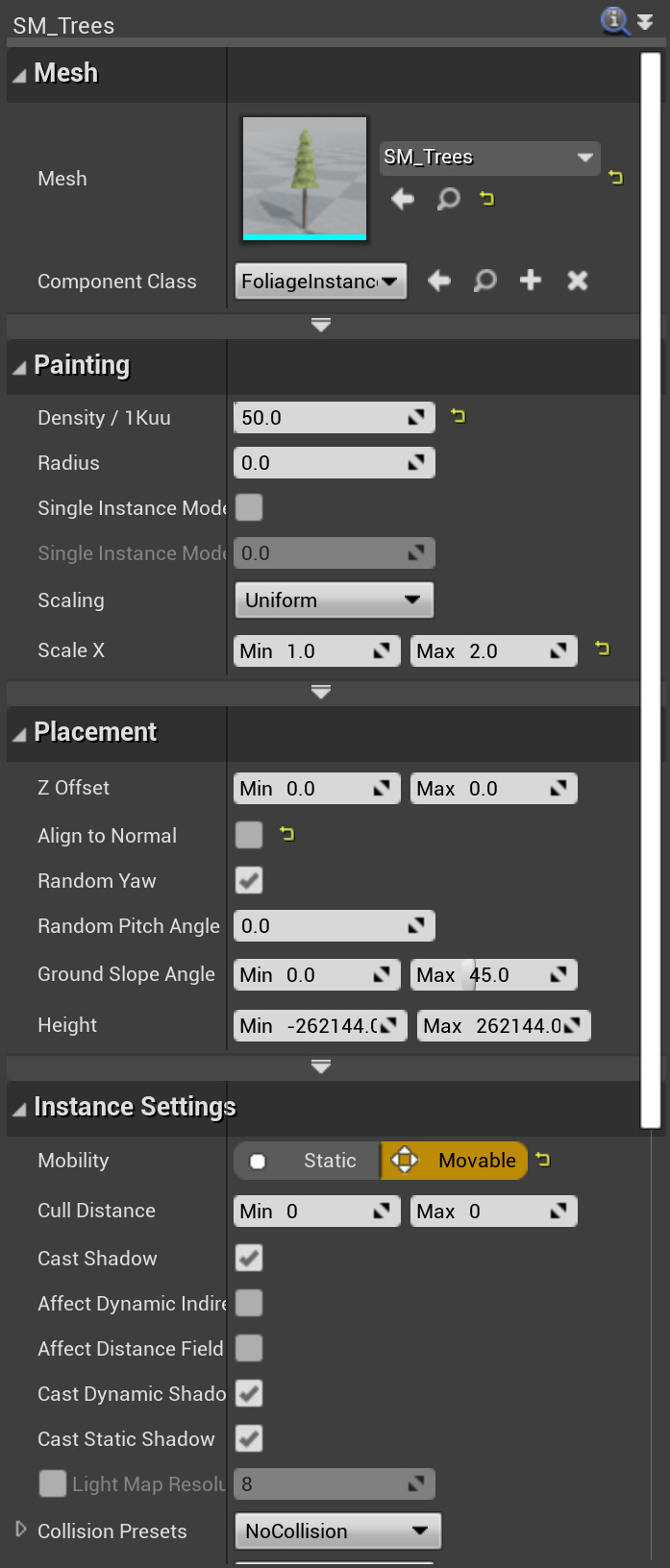Clear Component Class with the X icon
This screenshot has height=1568, width=670.
[x=577, y=281]
